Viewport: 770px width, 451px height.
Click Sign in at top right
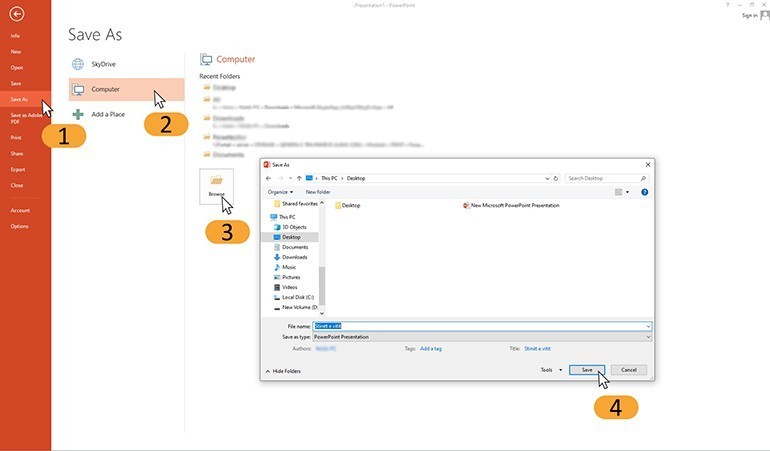pos(749,16)
